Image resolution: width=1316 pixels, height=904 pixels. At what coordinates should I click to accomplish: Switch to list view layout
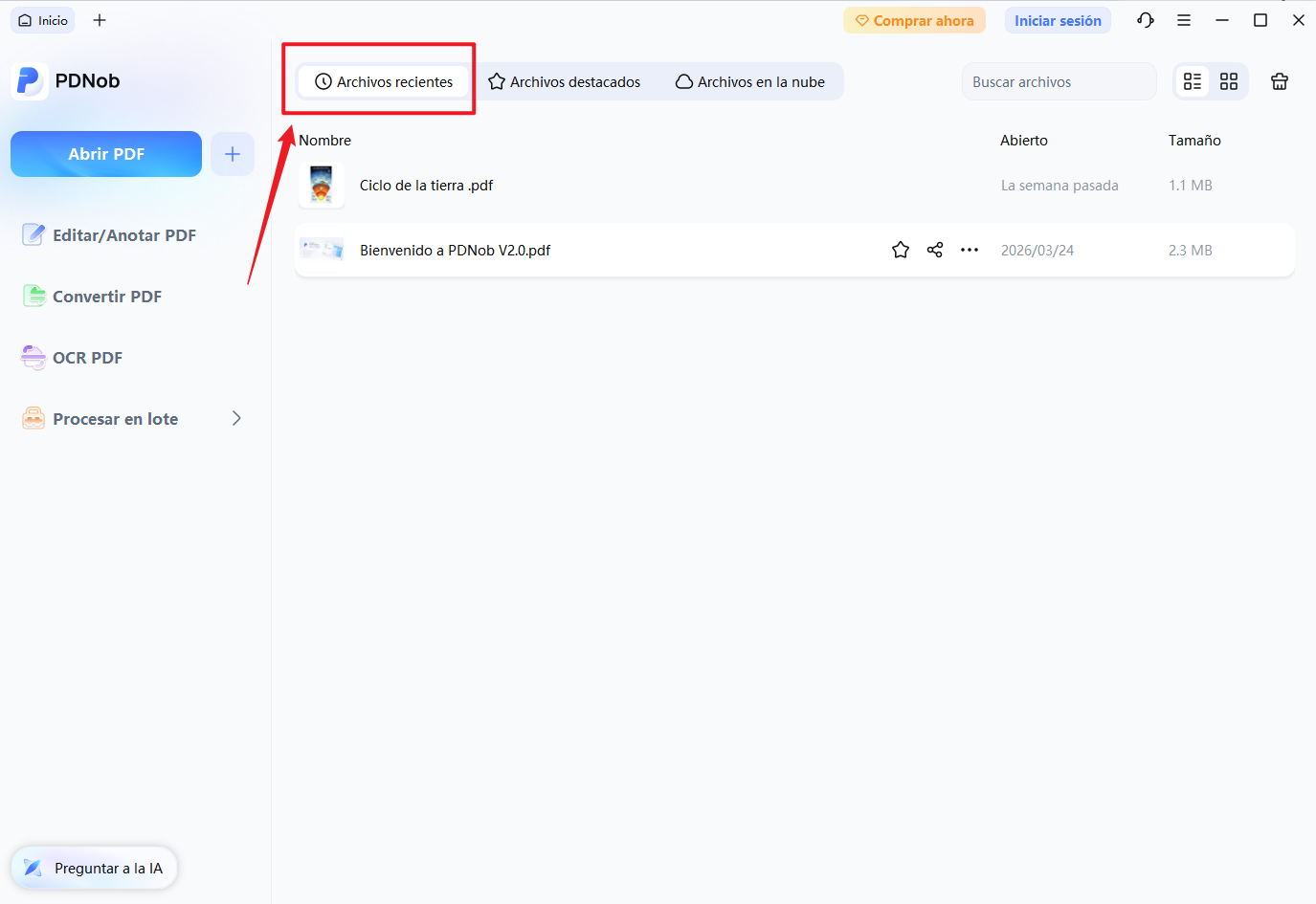coord(1193,81)
